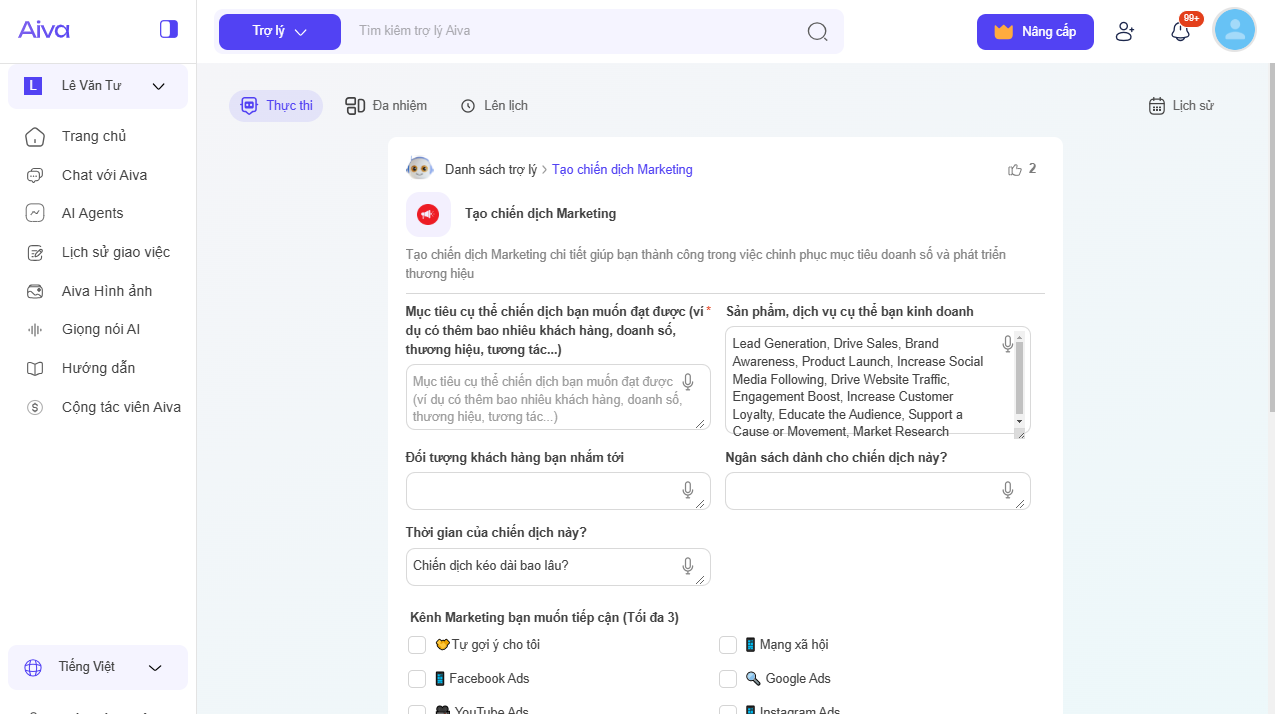Viewport: 1275px width, 714px height.
Task: Click the add user invite icon
Action: click(x=1125, y=31)
